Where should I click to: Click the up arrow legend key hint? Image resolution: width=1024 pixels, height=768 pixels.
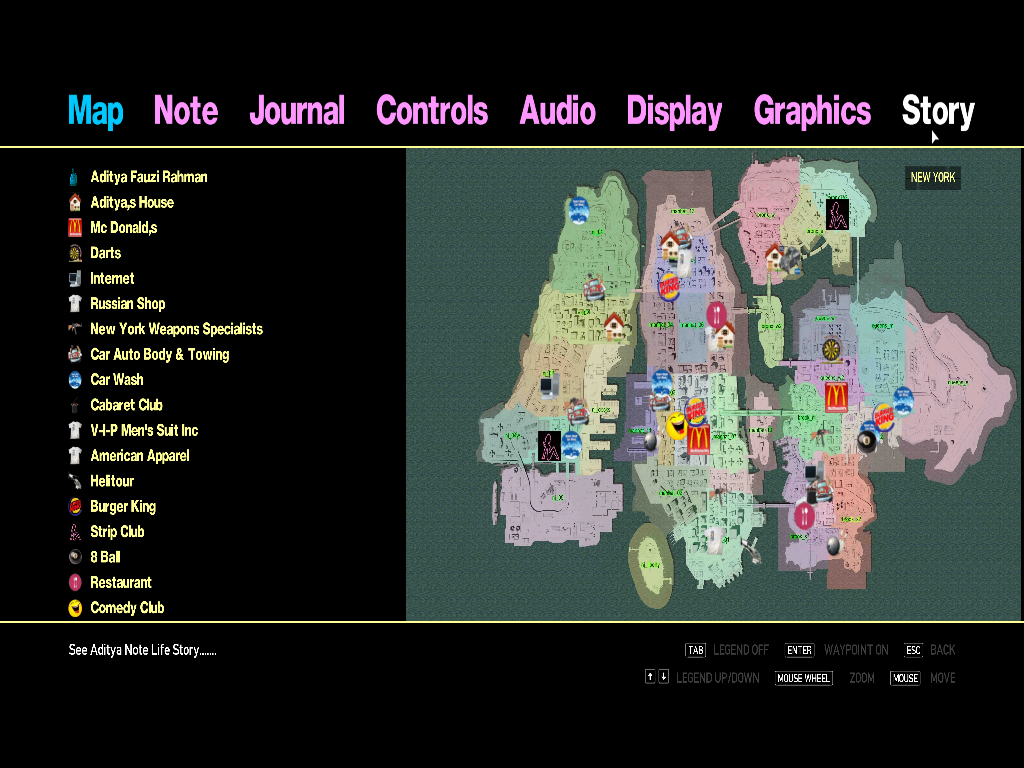tap(650, 677)
